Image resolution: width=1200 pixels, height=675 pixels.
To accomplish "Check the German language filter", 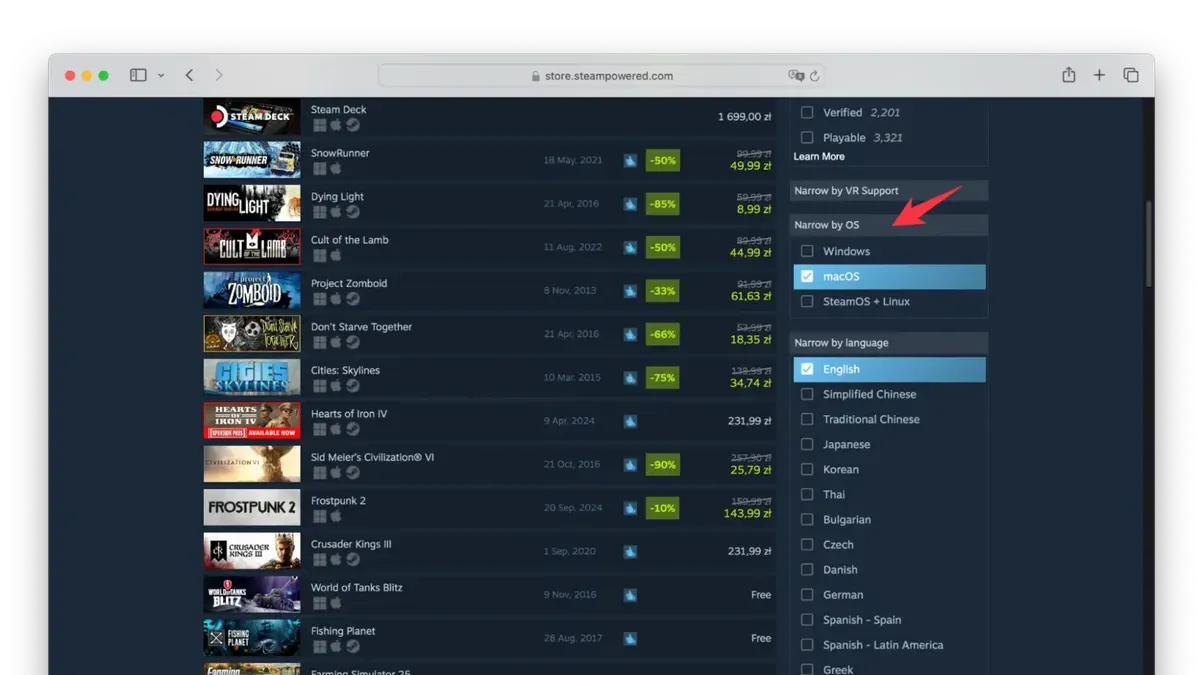I will 807,595.
